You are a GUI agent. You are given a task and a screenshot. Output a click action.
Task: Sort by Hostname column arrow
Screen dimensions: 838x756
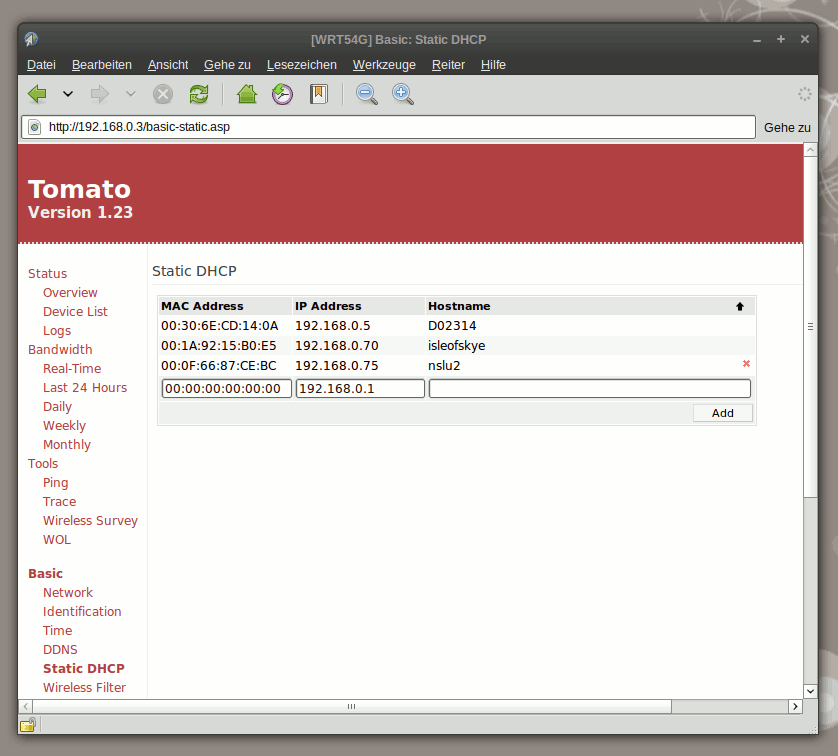(740, 306)
